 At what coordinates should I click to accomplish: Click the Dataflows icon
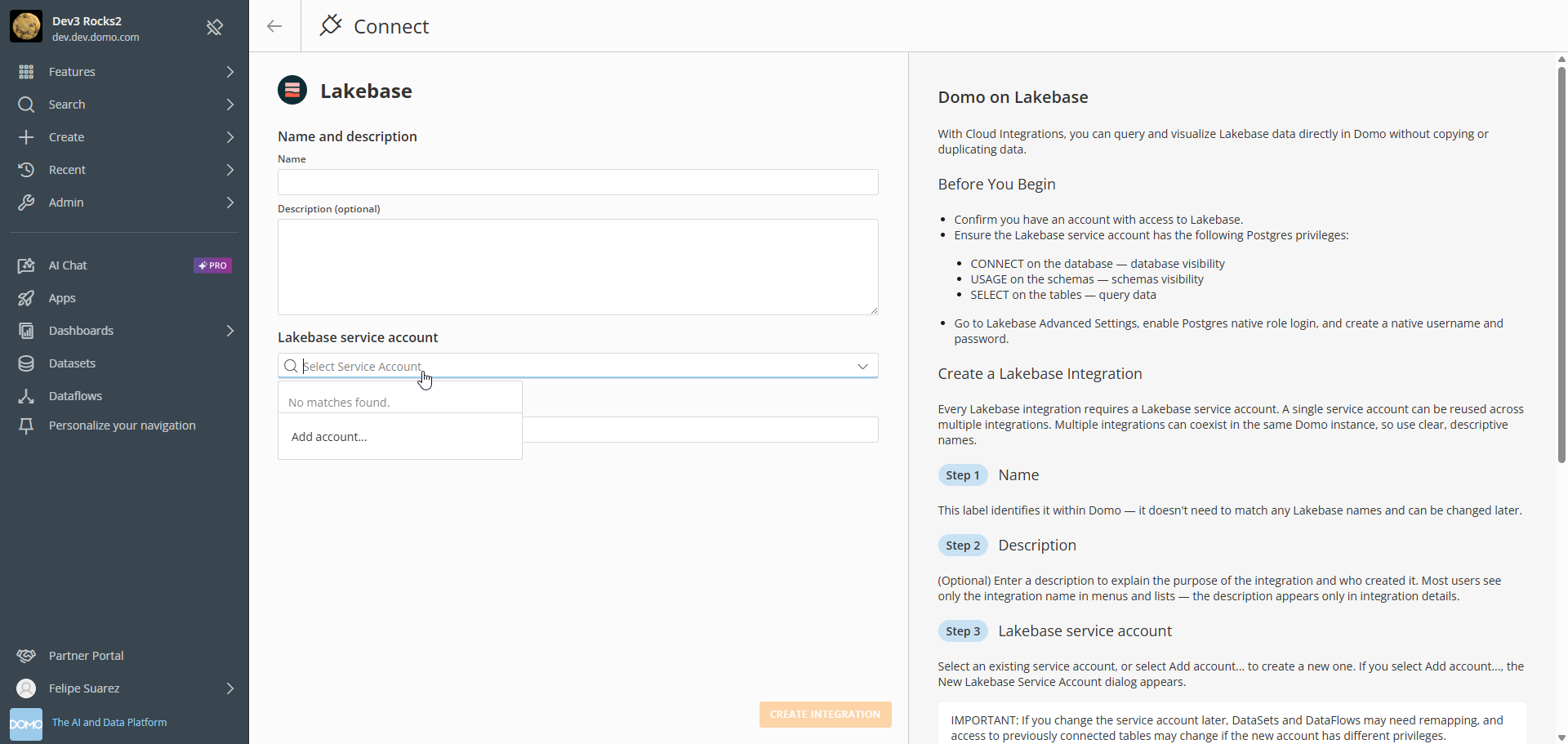26,396
